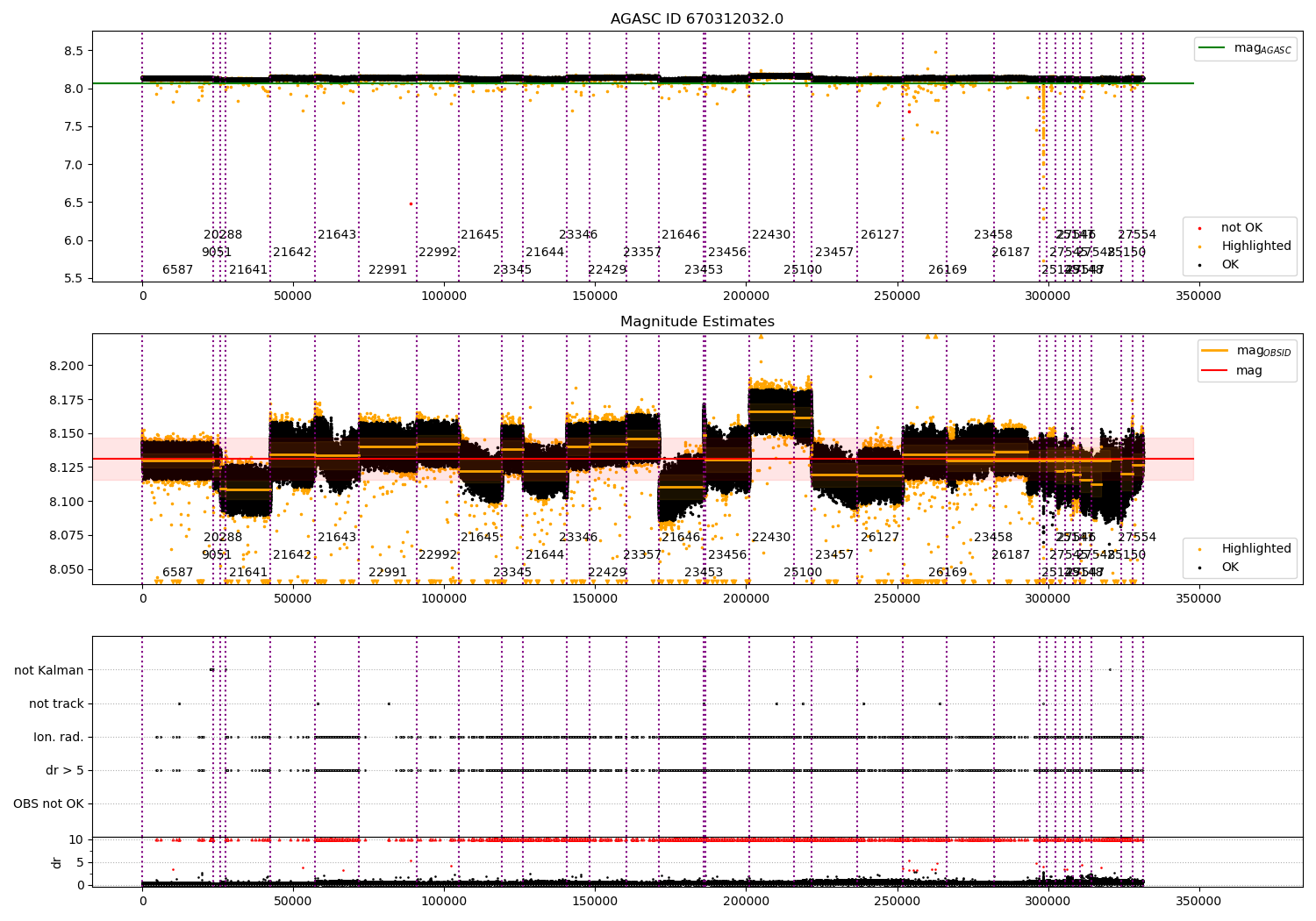The image size is (1316, 921).
Task: Click OBSID label 22430 in top panel
Action: coord(771,235)
